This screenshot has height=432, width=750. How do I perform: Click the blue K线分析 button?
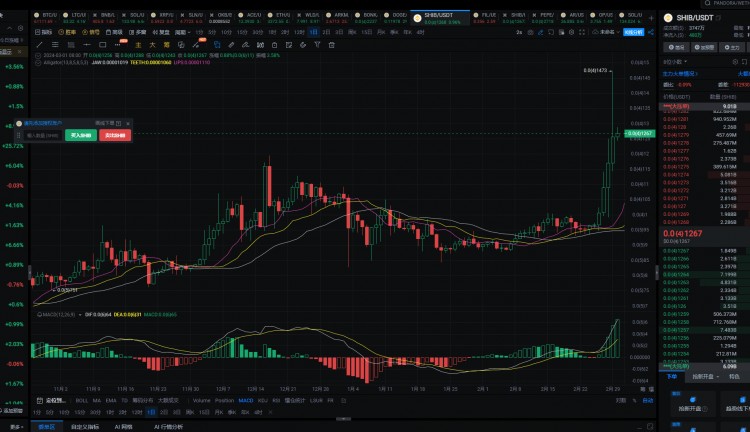[634, 32]
